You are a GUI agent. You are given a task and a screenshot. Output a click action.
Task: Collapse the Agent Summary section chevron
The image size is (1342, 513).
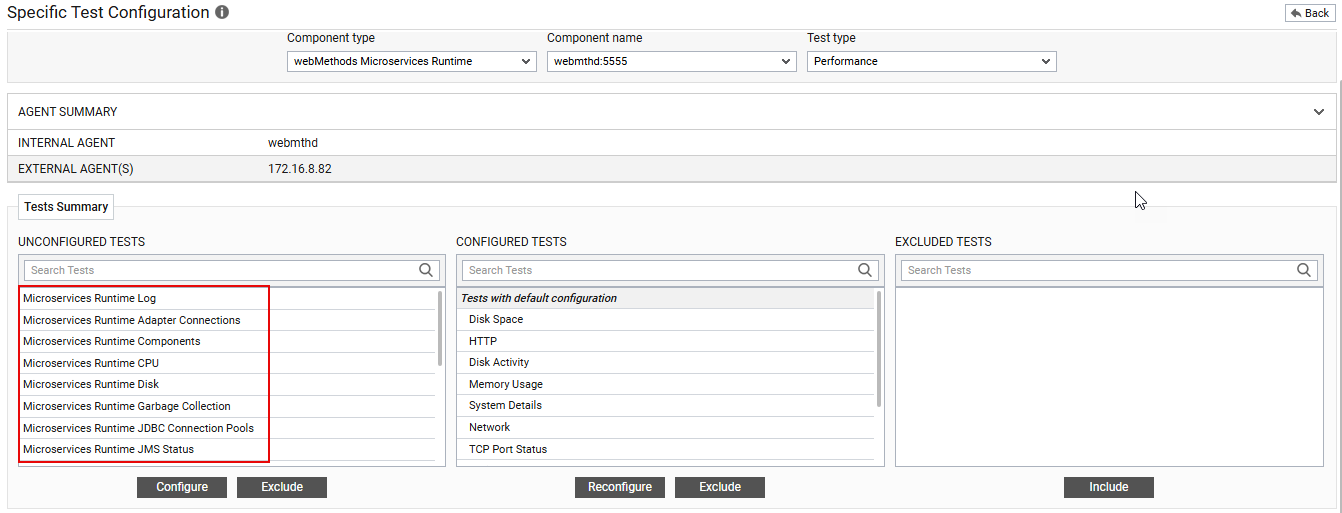1318,112
